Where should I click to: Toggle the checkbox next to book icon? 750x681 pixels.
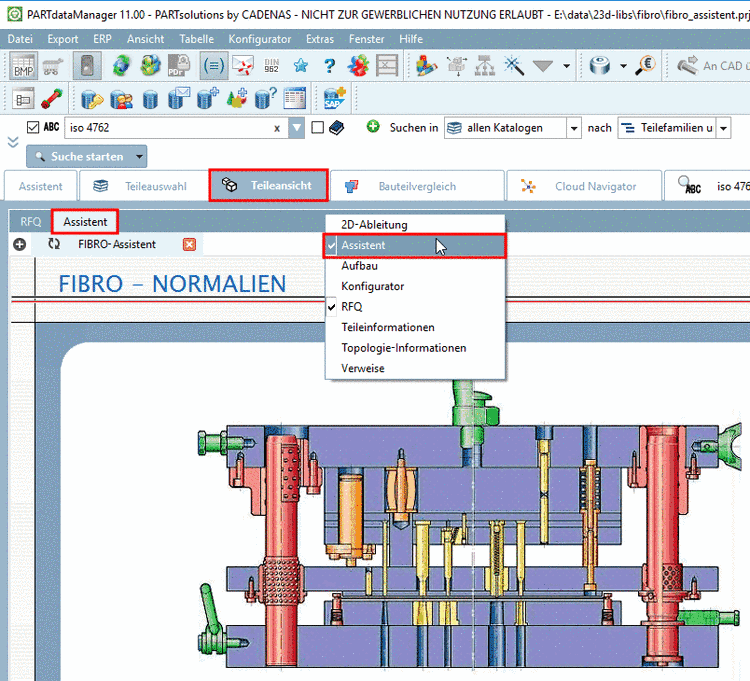[317, 128]
